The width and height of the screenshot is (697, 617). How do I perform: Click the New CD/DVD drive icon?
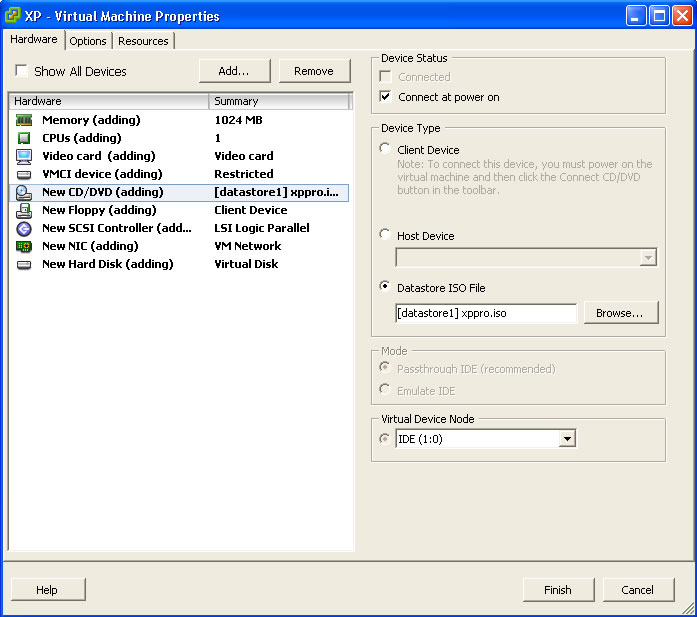[x=24, y=192]
